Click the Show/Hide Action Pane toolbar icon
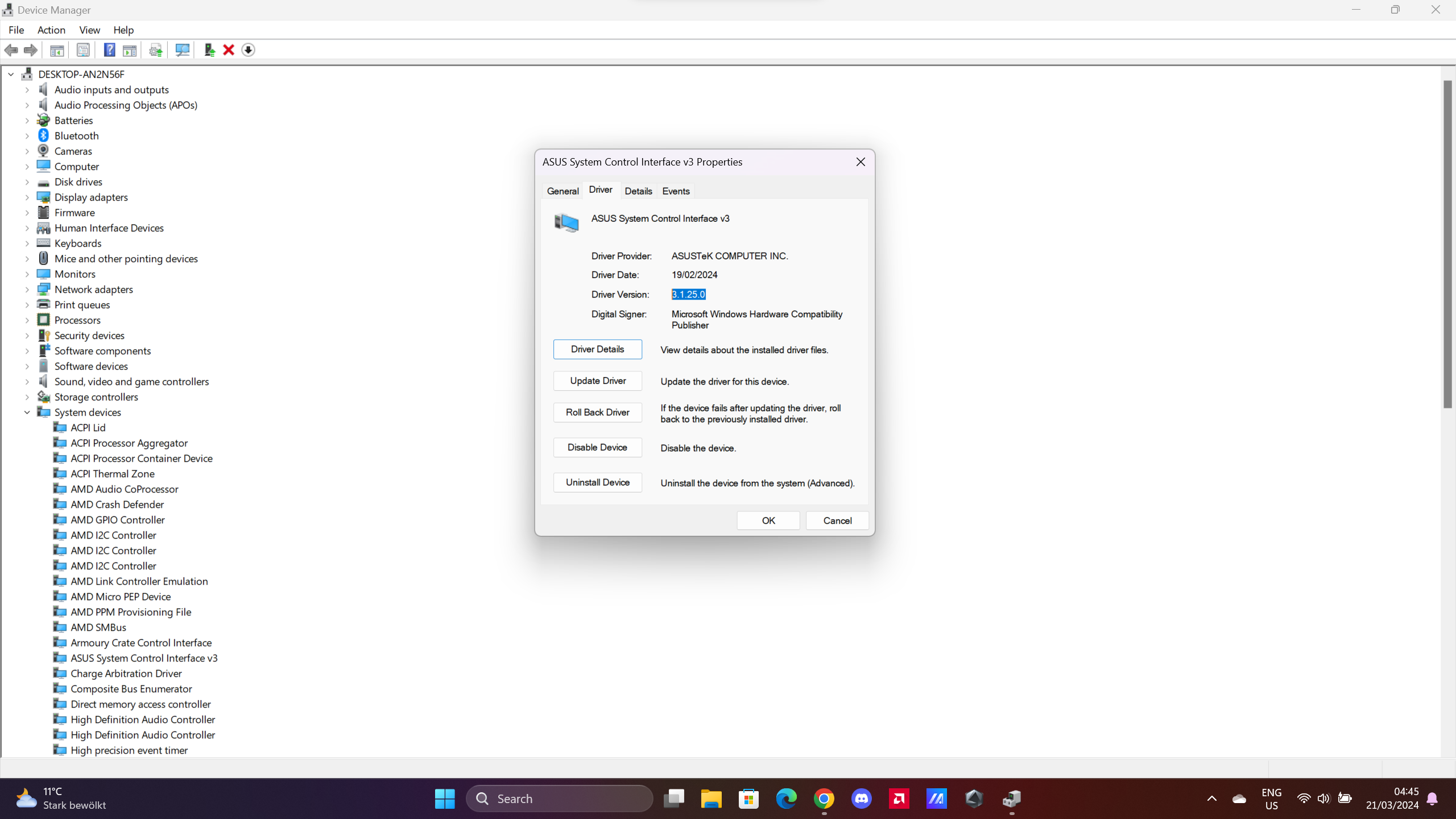Viewport: 1456px width, 819px height. coord(130,50)
